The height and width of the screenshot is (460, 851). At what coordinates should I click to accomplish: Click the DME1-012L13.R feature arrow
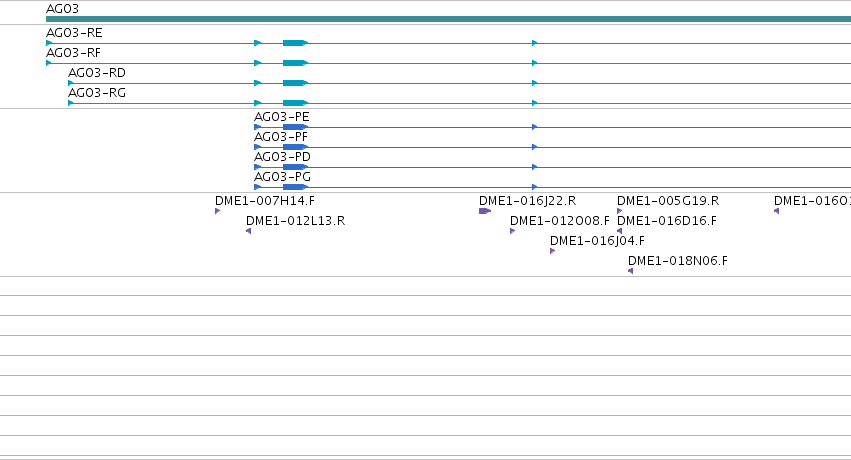pos(249,231)
